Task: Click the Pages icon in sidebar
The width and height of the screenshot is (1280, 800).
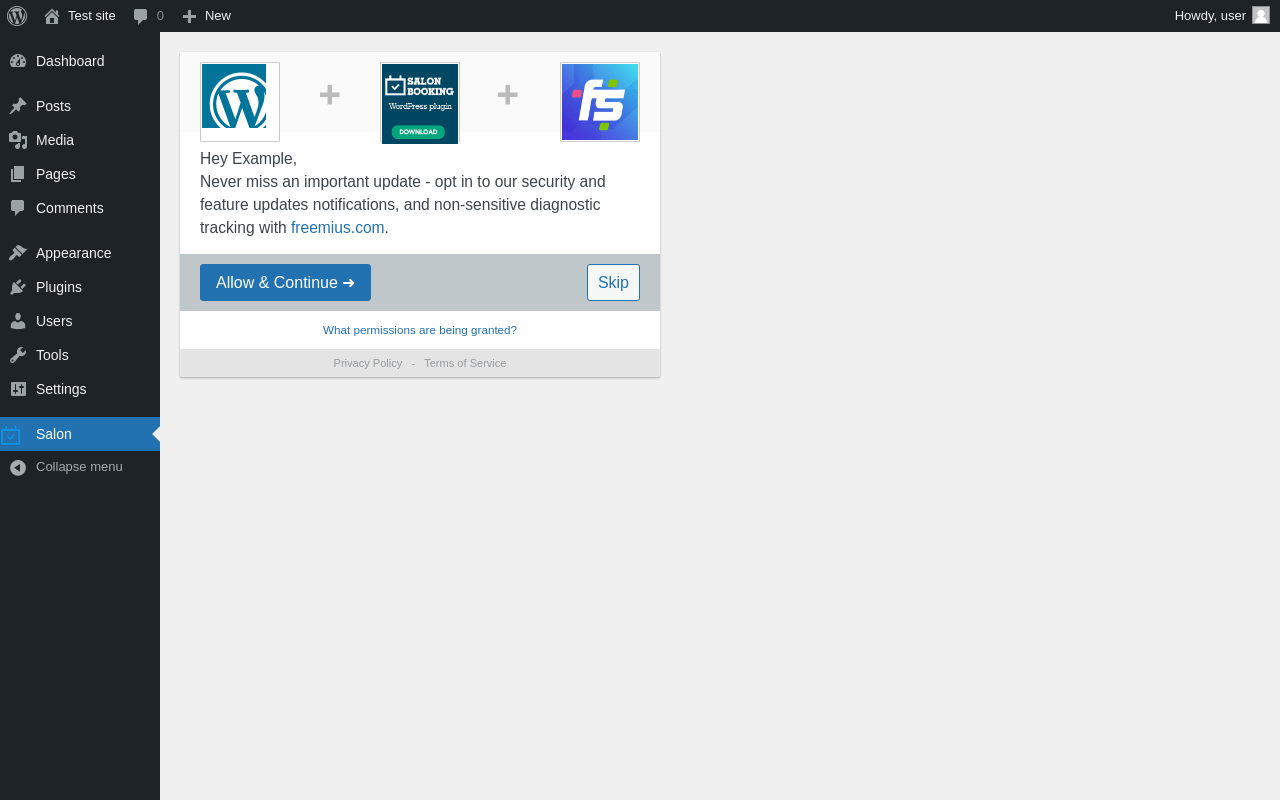Action: point(18,174)
